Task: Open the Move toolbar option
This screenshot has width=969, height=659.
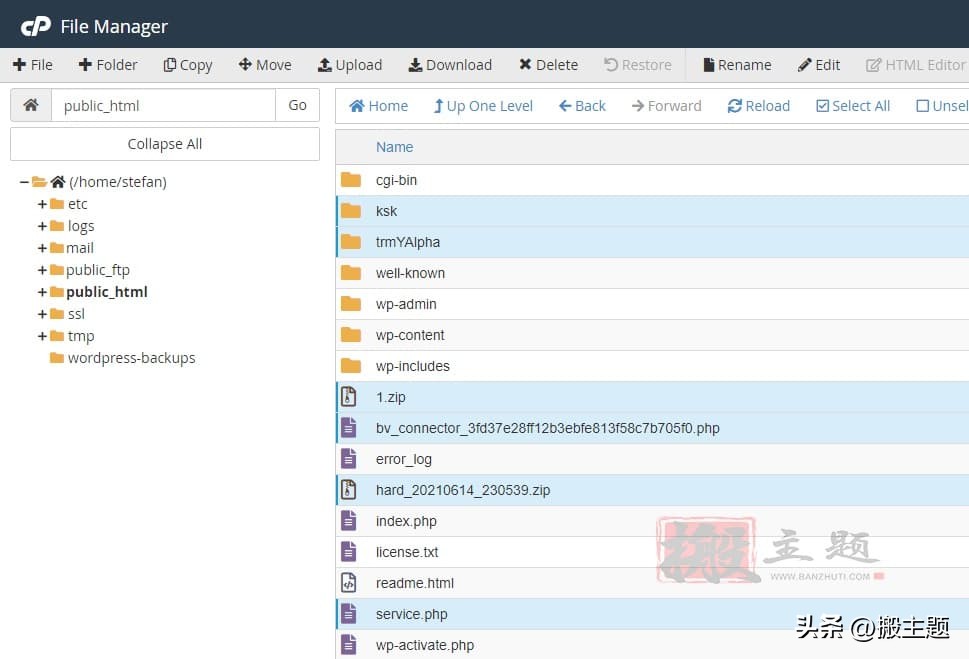Action: click(265, 65)
